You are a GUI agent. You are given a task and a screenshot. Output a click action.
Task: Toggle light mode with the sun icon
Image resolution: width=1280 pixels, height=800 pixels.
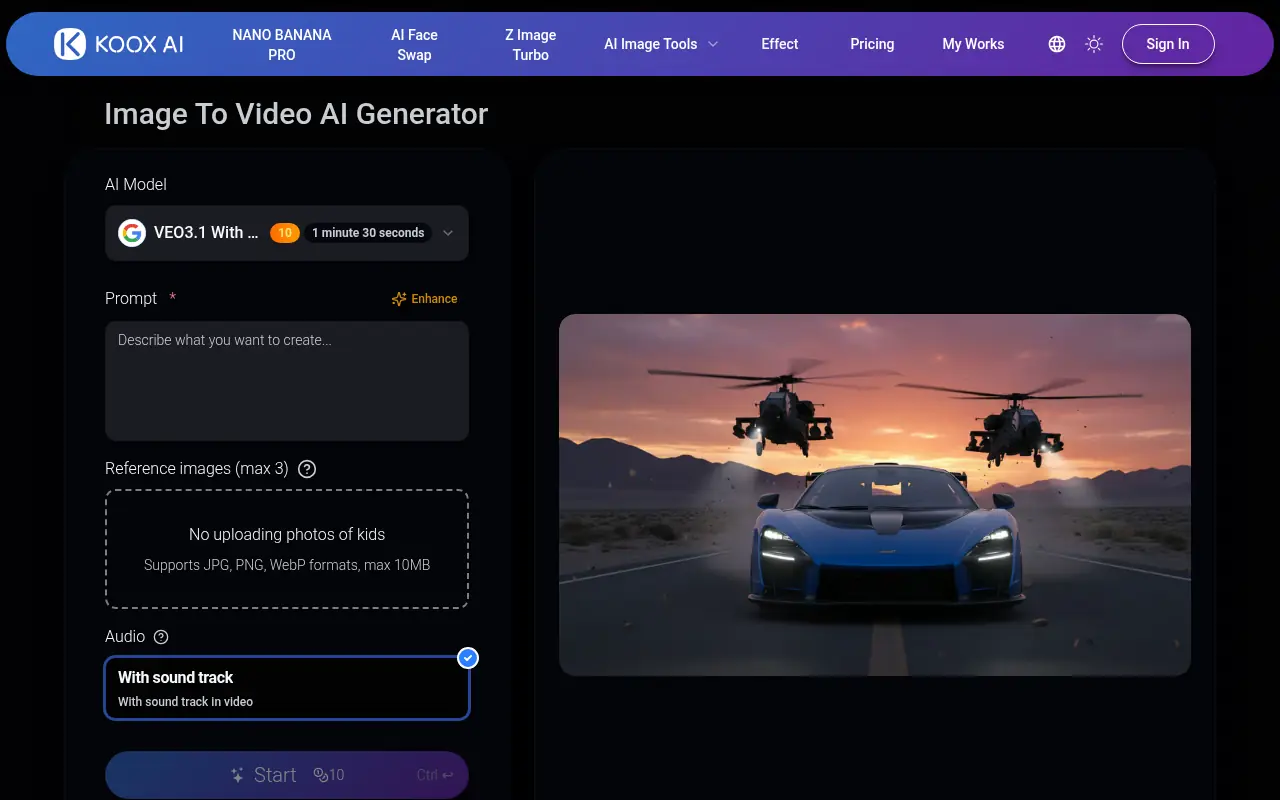tap(1093, 44)
